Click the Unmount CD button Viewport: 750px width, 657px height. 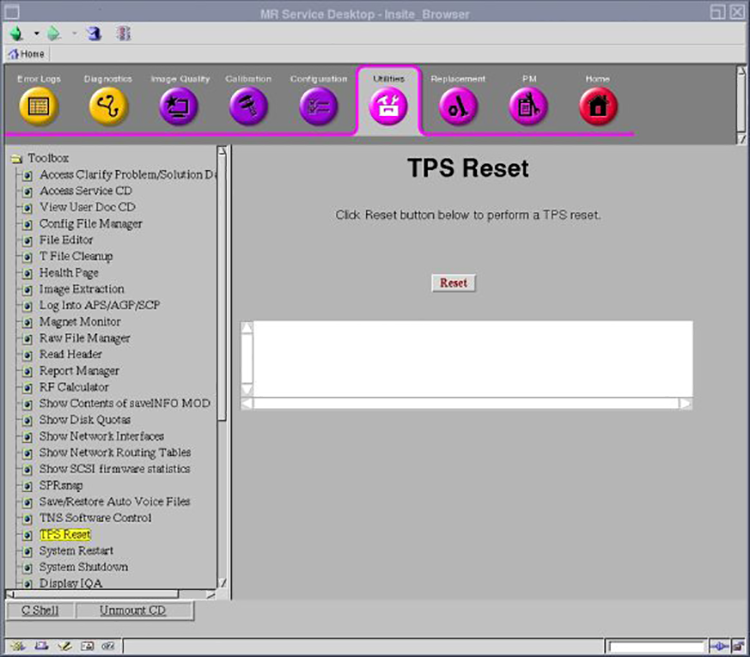click(133, 610)
